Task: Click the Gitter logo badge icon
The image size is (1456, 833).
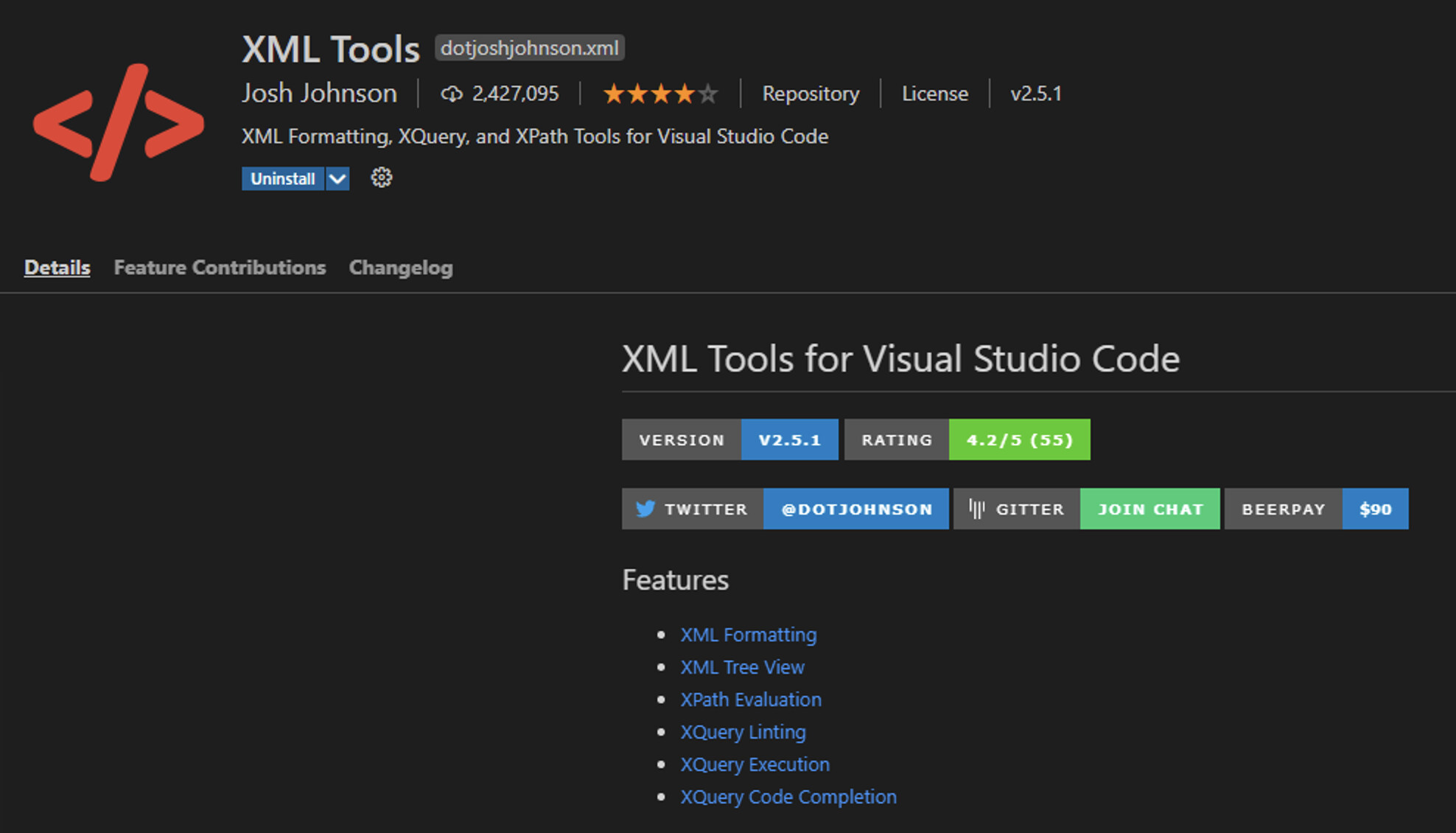Action: pos(977,509)
